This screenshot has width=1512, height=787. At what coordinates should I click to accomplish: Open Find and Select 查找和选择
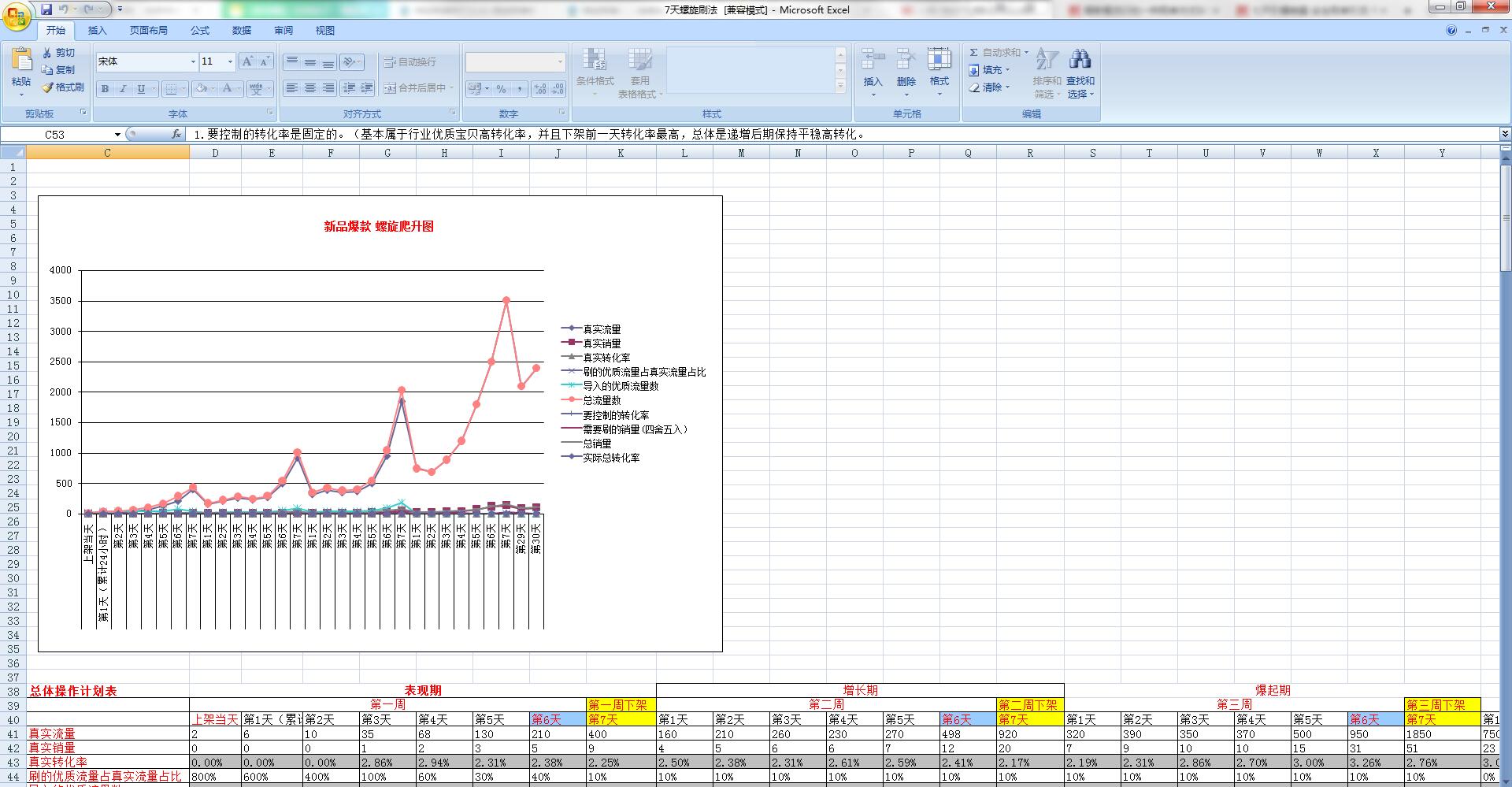(1080, 72)
